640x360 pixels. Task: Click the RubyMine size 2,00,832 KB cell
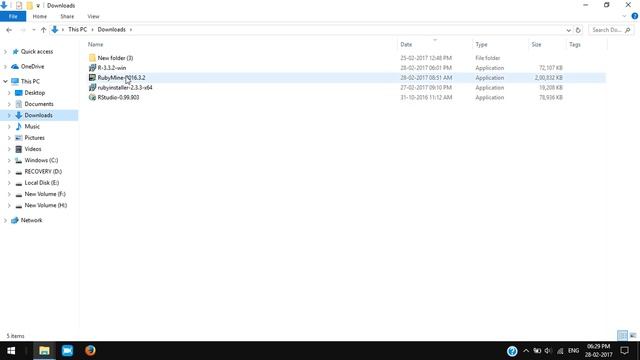(548, 78)
